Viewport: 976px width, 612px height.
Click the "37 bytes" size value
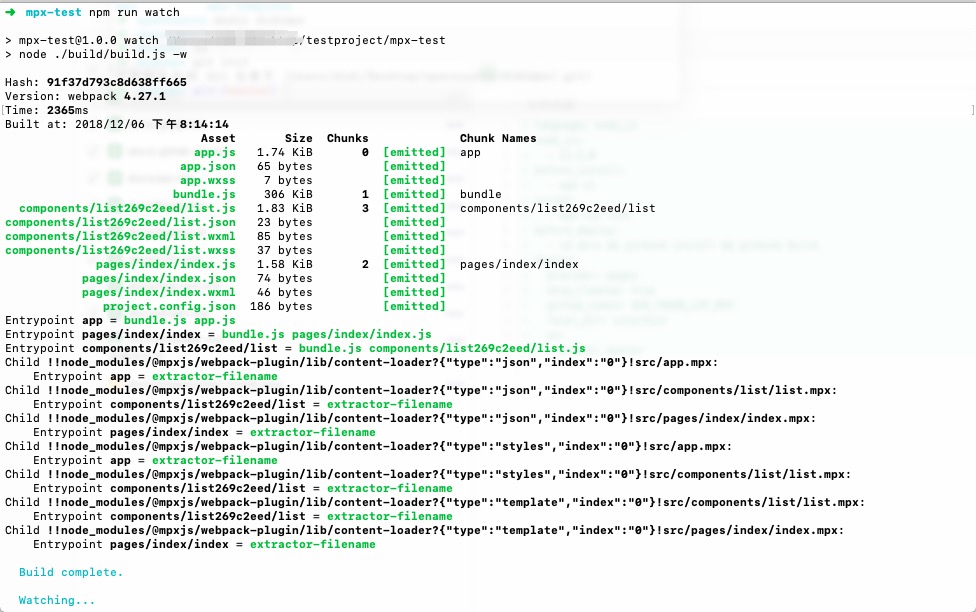click(284, 250)
